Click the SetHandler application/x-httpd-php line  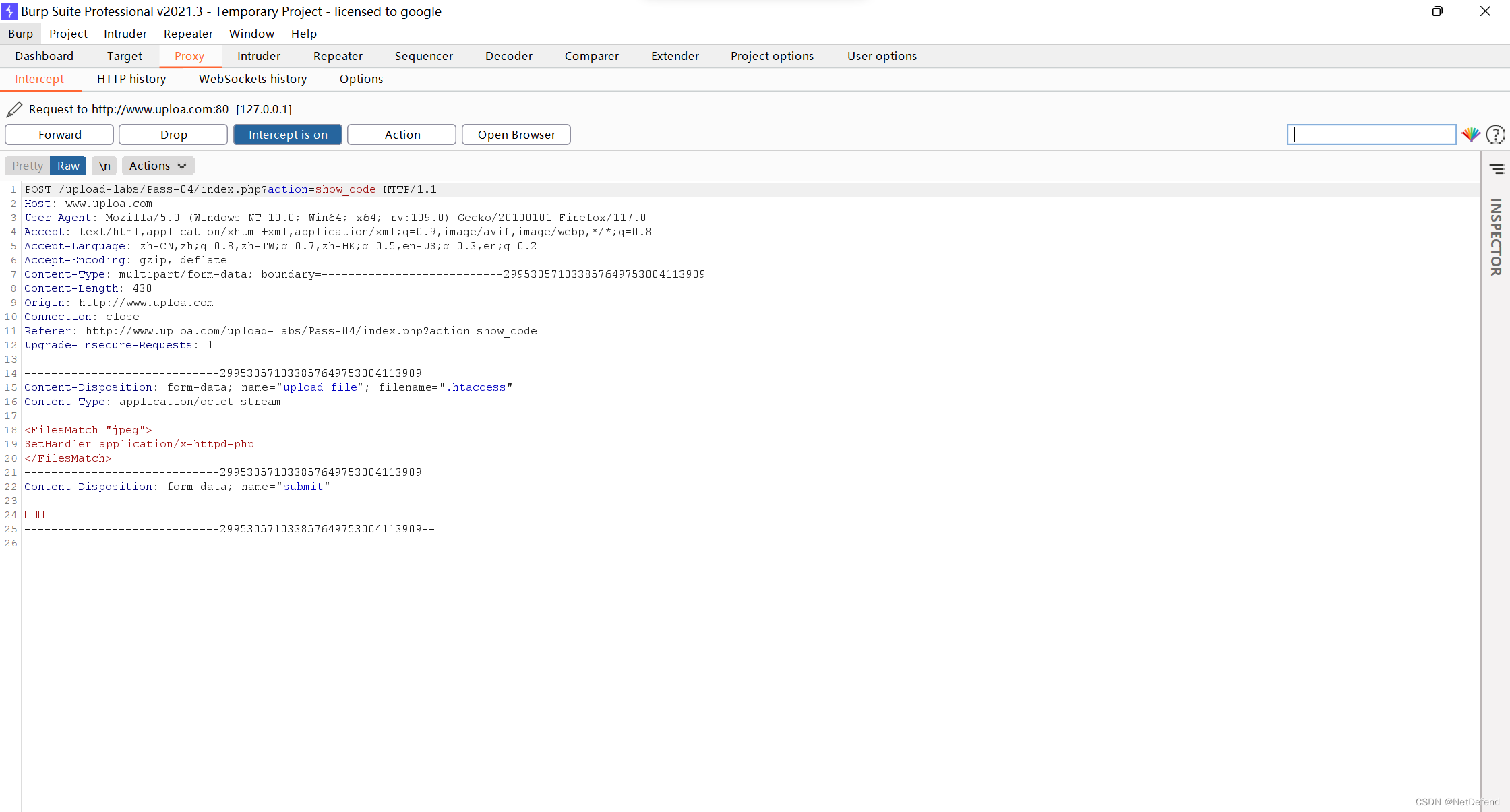click(x=140, y=444)
